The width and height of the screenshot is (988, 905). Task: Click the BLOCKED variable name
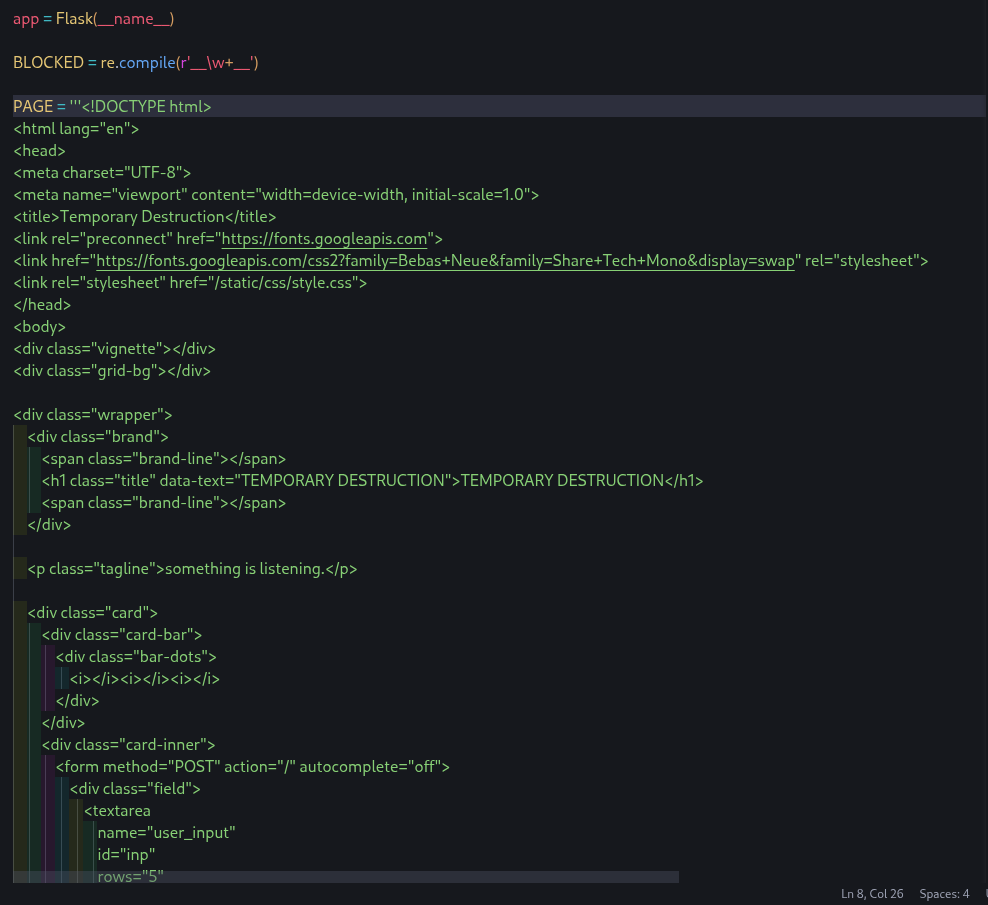pos(48,62)
